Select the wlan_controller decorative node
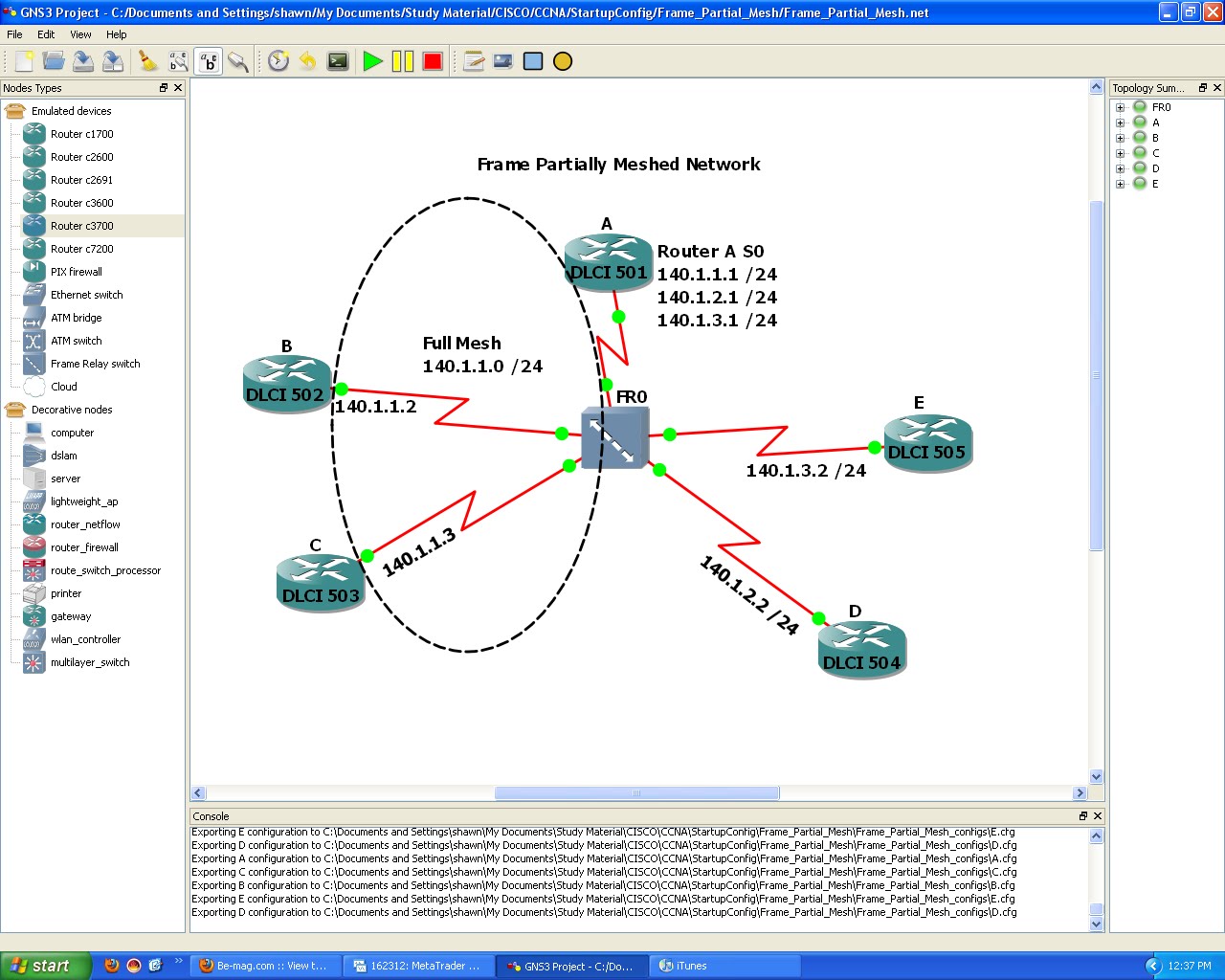 [x=73, y=639]
